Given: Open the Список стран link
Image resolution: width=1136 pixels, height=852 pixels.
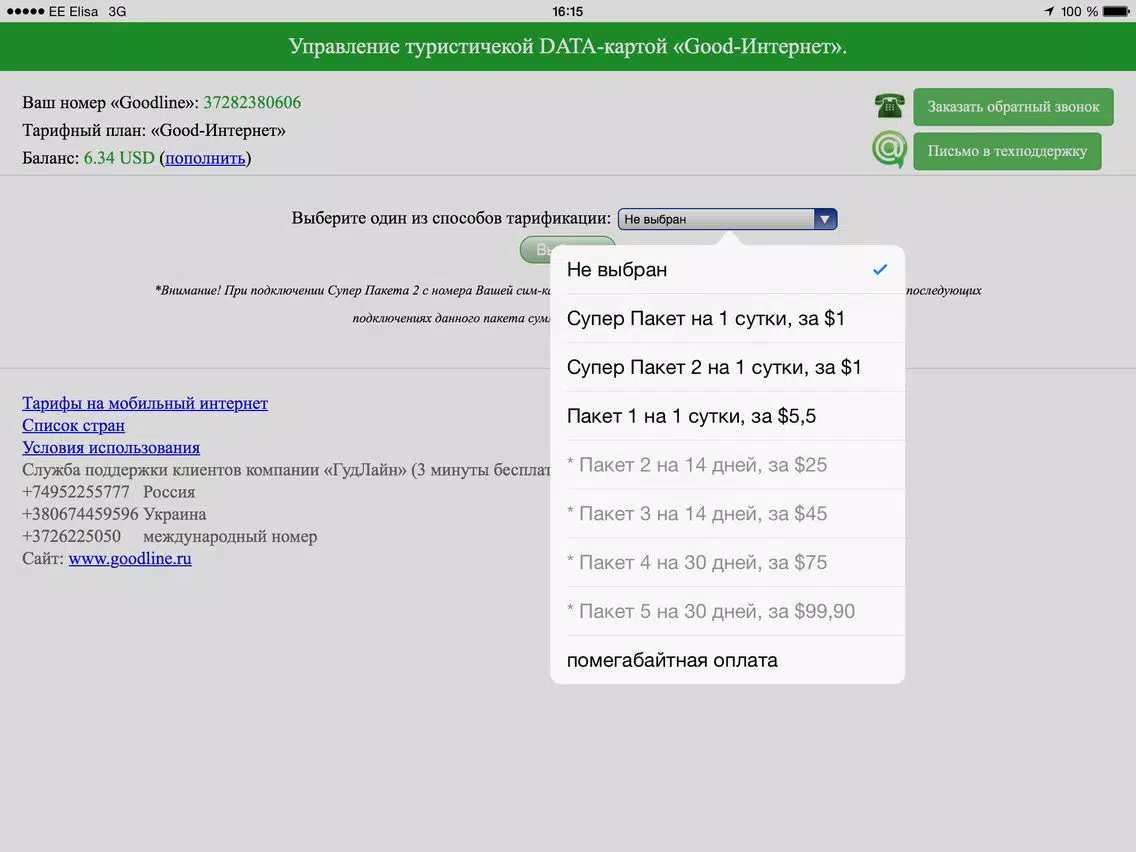Looking at the screenshot, I should click(x=73, y=425).
